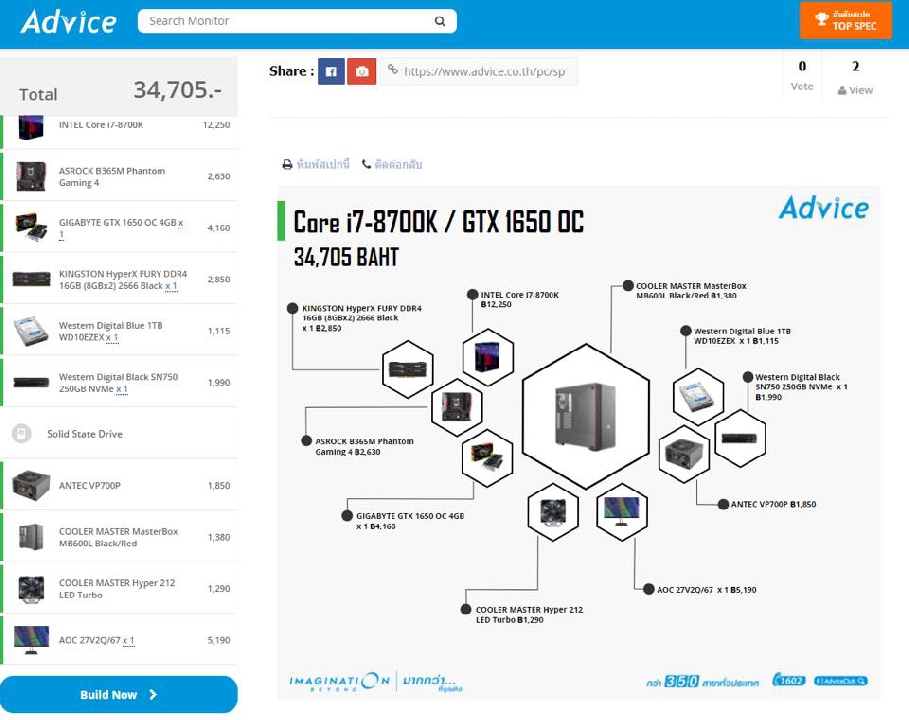Focus the Search Monitor input field
The height and width of the screenshot is (720, 909).
[x=297, y=21]
